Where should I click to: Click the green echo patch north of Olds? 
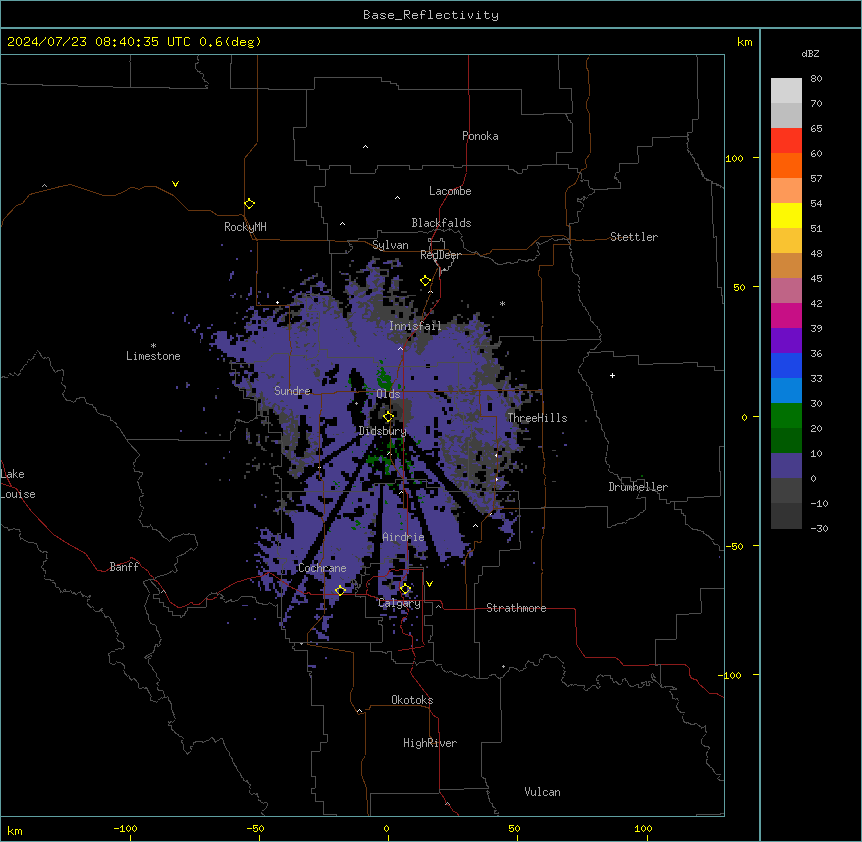(383, 376)
